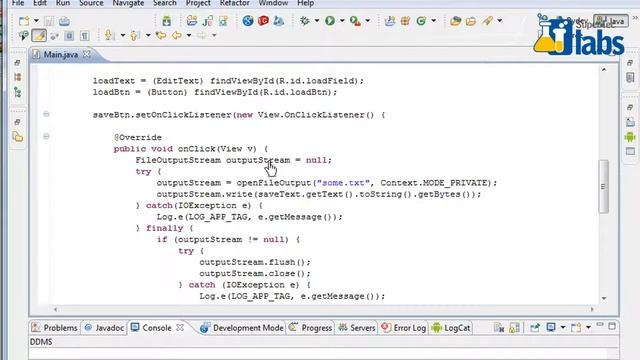Open the Android SDK Manager download icon
640x360 pixels.
pos(167,21)
